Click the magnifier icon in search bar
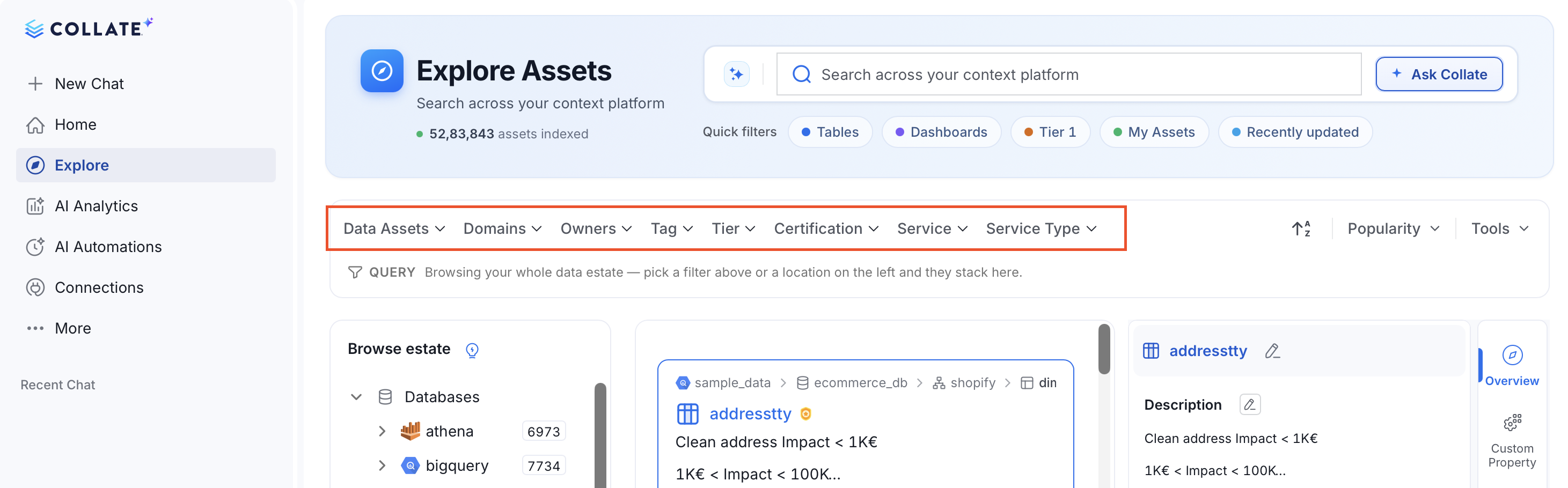Viewport: 1568px width, 488px height. coord(801,74)
